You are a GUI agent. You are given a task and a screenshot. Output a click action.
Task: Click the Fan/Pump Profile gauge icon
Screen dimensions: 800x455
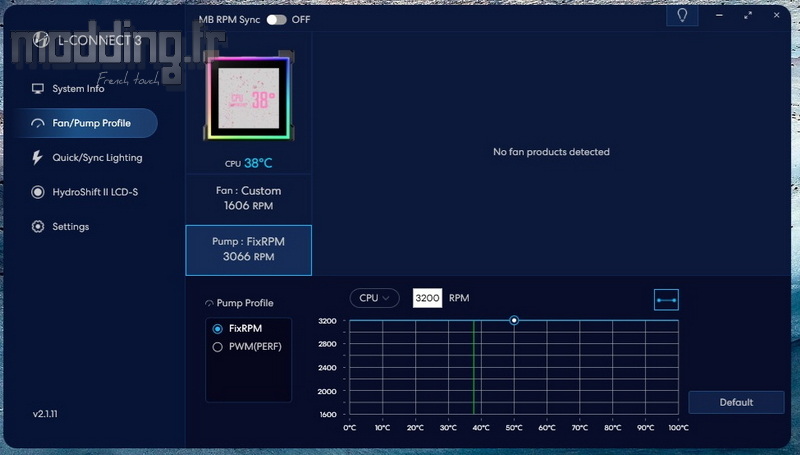38,124
